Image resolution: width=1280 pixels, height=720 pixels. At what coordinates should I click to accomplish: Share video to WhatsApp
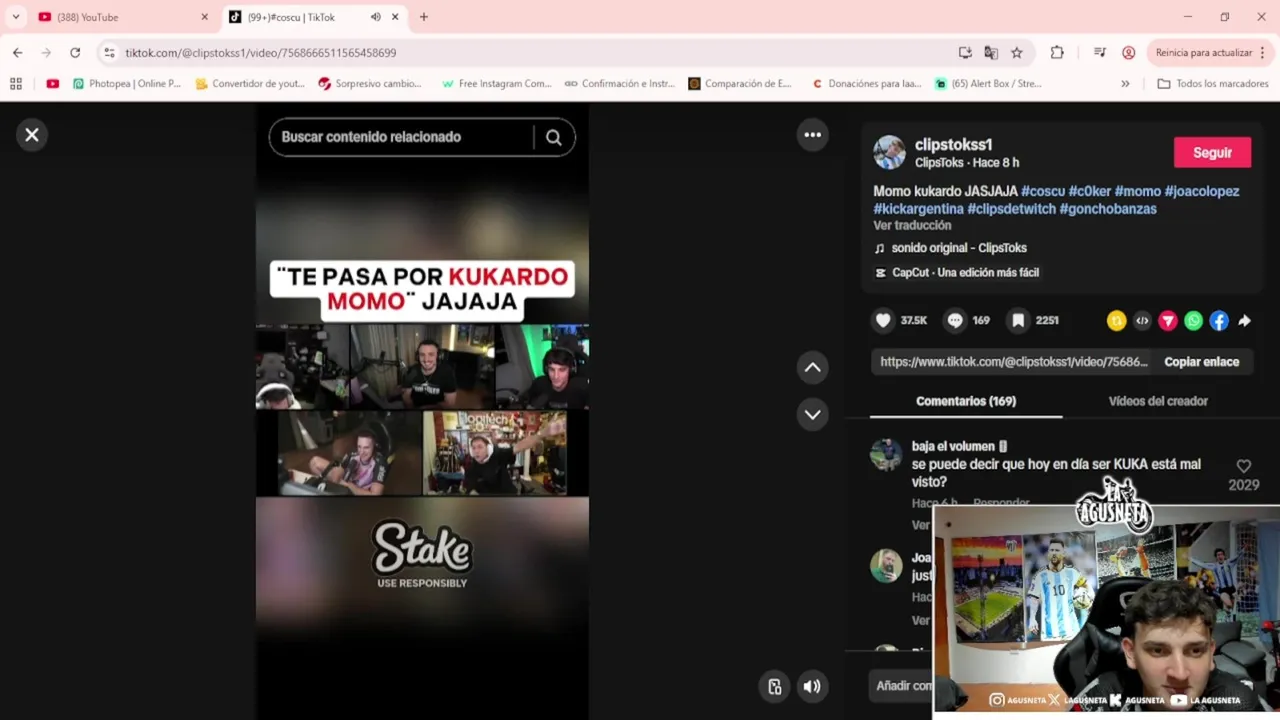tap(1194, 321)
